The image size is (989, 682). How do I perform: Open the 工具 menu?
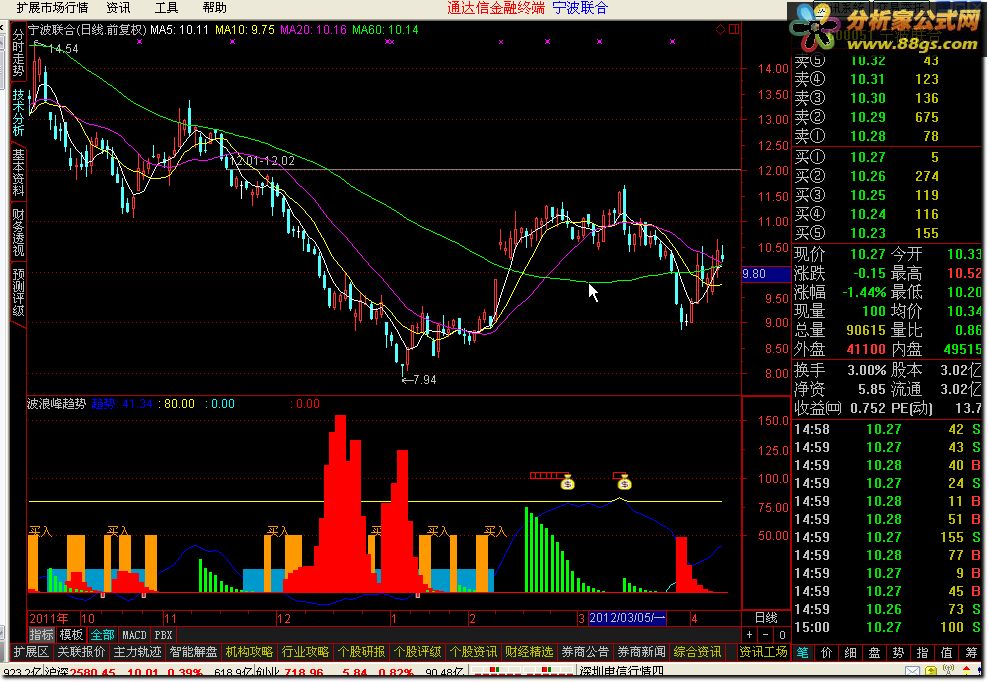[167, 8]
